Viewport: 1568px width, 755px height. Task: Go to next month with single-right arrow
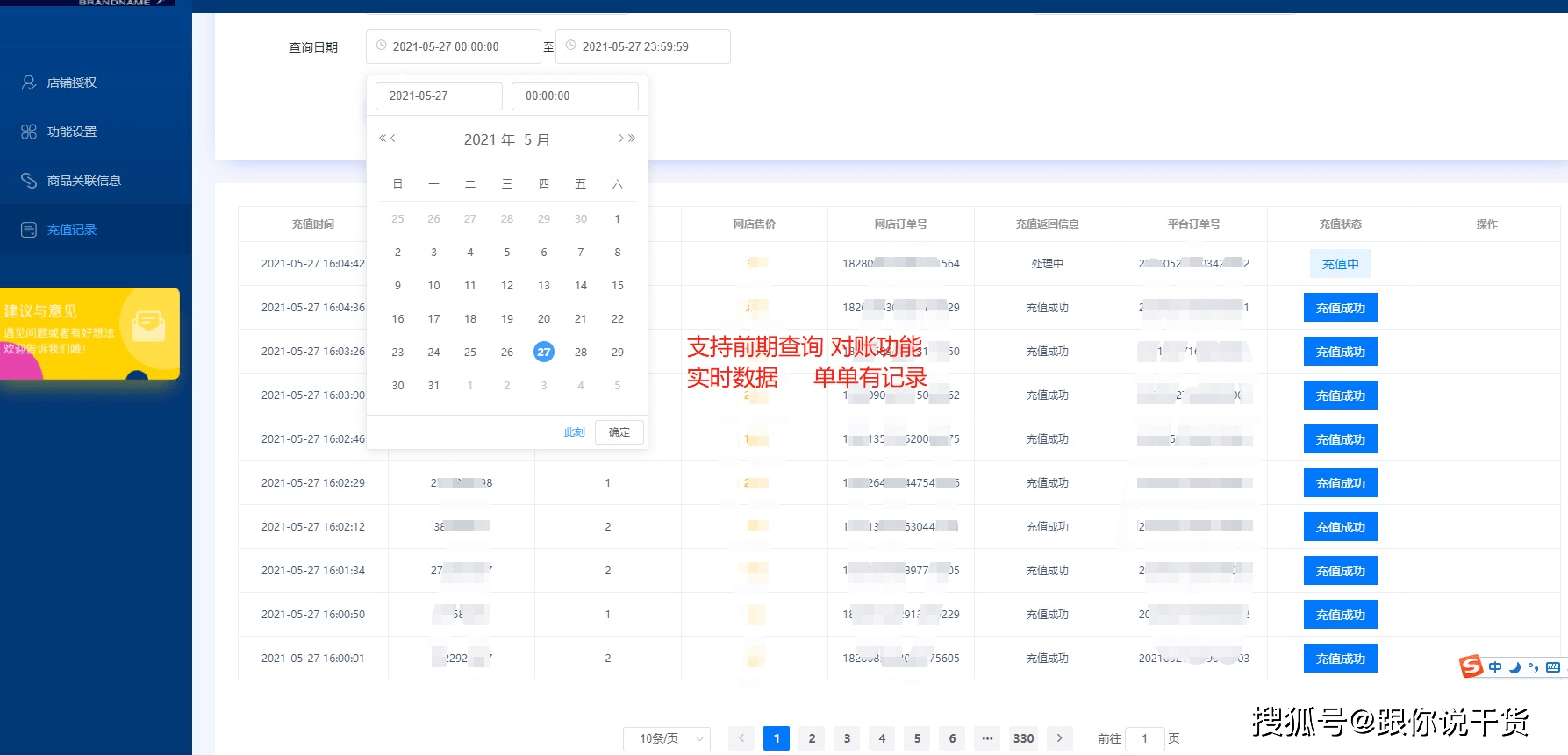[x=621, y=139]
